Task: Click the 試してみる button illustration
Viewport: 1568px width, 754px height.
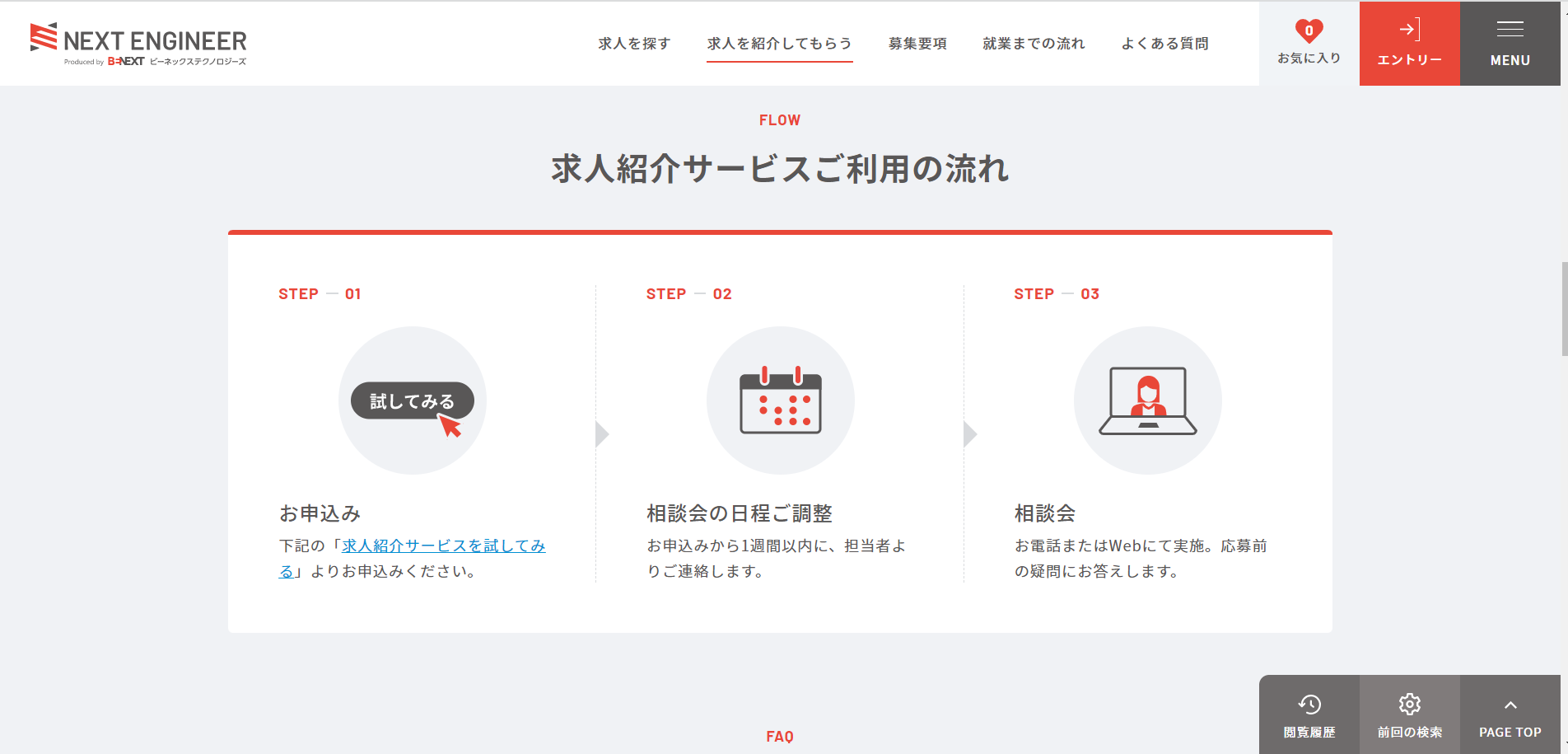Action: (413, 400)
